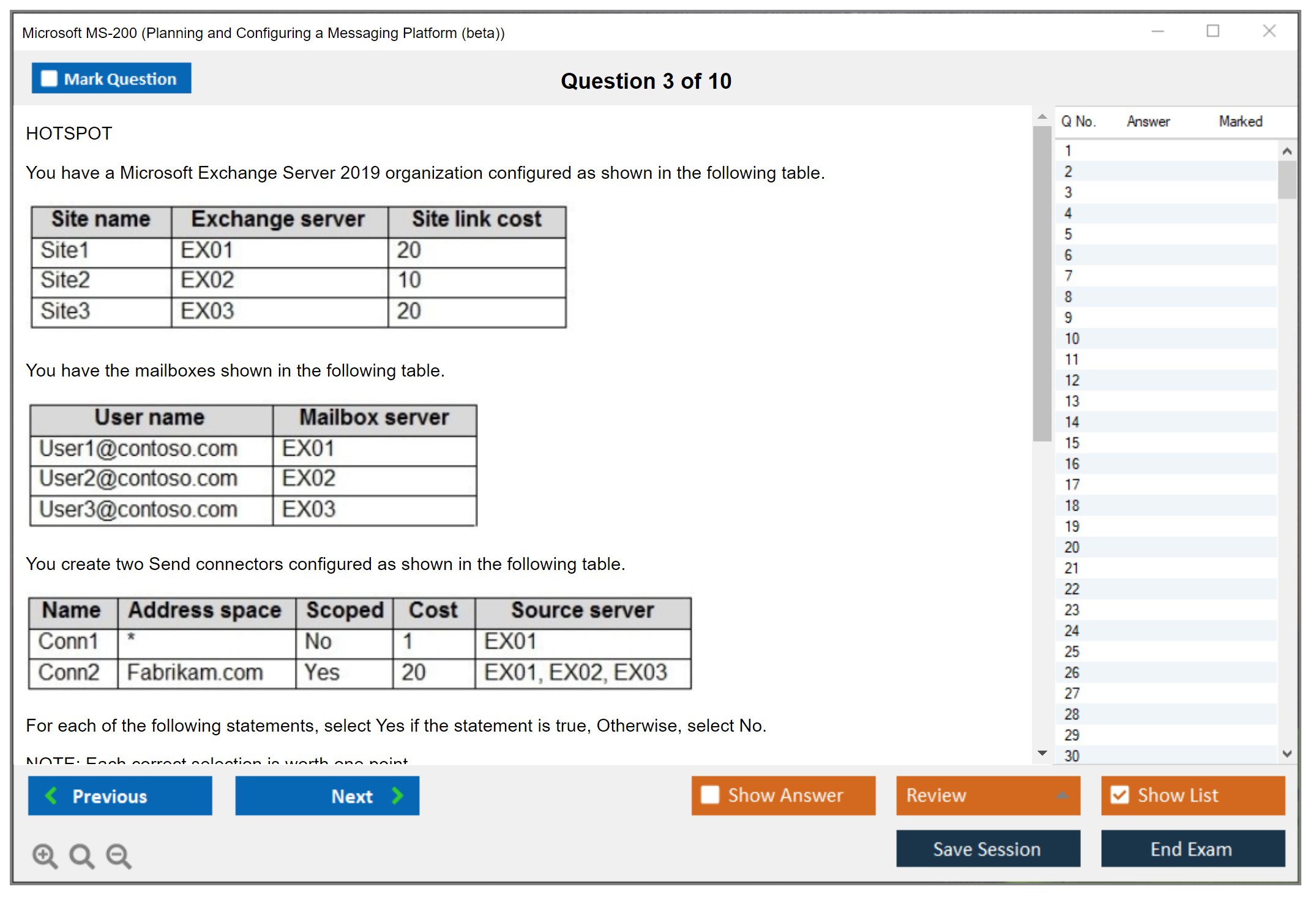The height and width of the screenshot is (900, 1316).
Task: Enable the Show Answer checkbox
Action: [x=710, y=795]
